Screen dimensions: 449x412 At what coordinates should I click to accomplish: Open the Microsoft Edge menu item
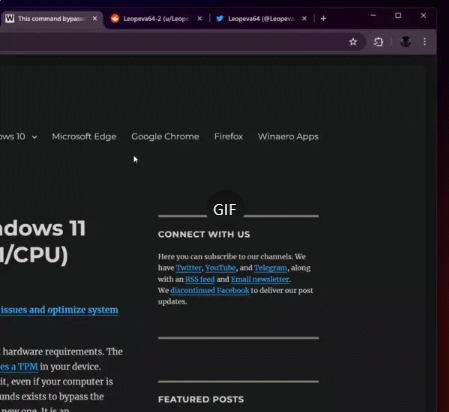tap(84, 137)
